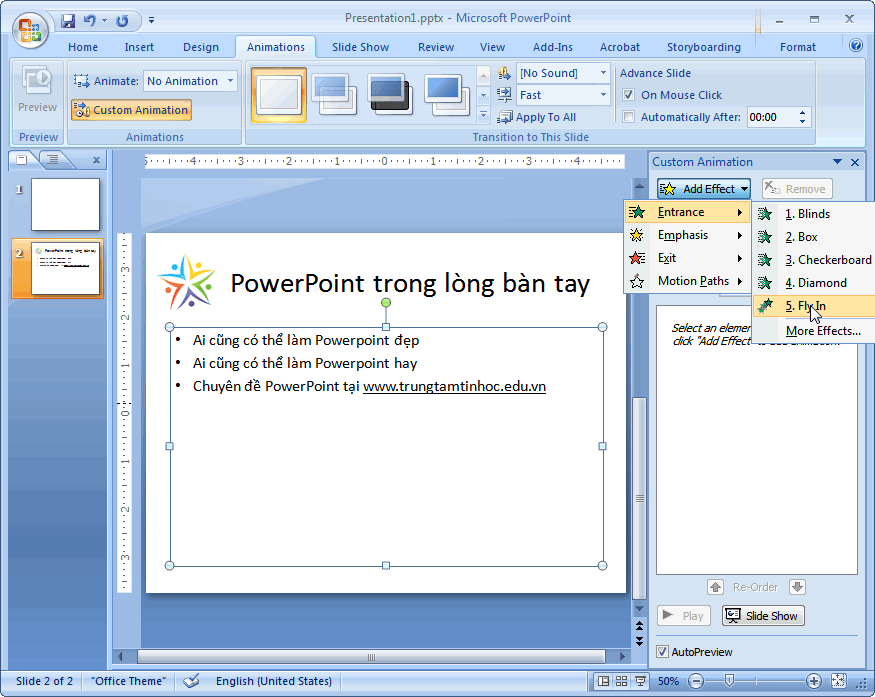The width and height of the screenshot is (875, 697).
Task: Customize Quick Access Toolbar dropdown
Action: 151,21
